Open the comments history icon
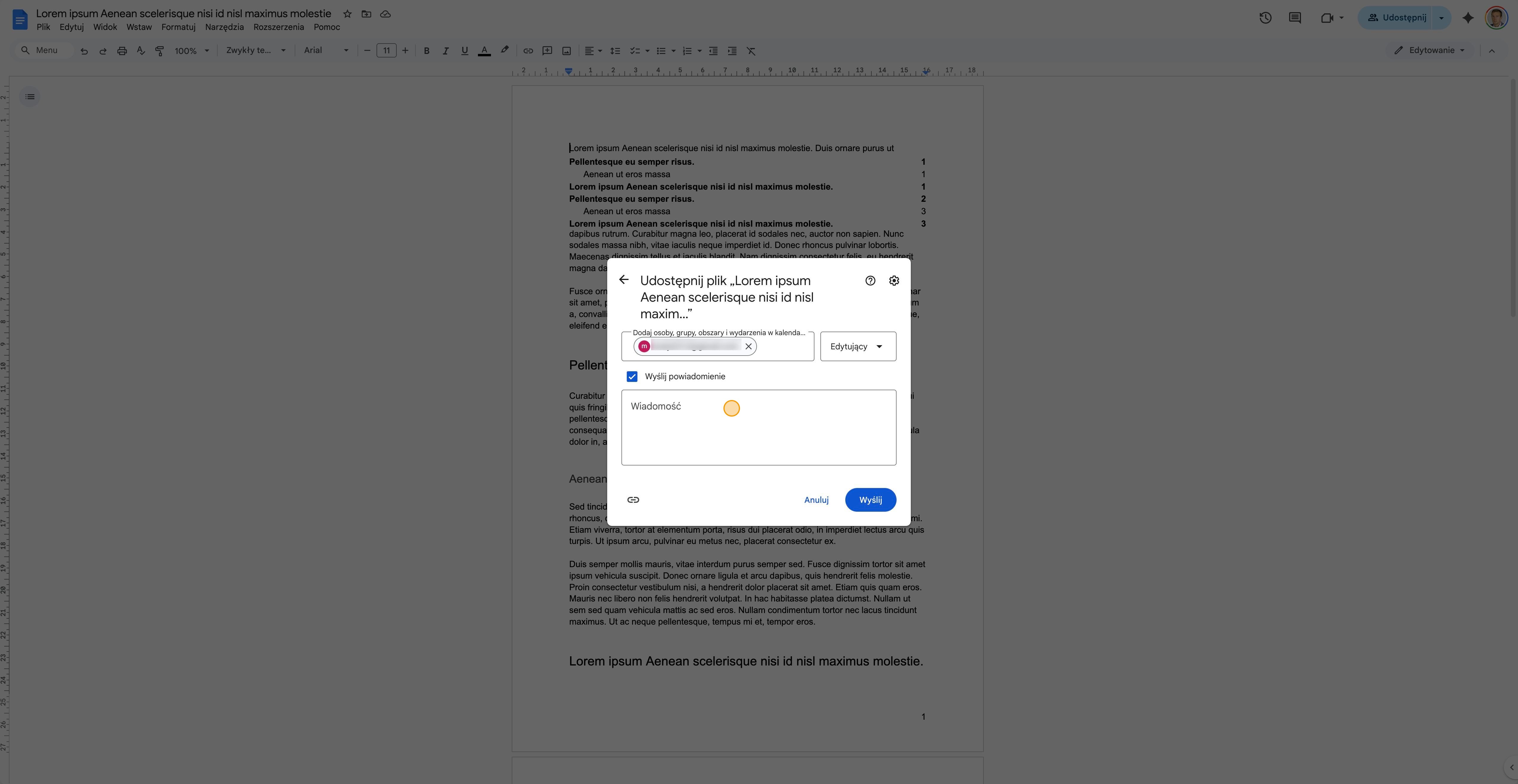Image resolution: width=1518 pixels, height=784 pixels. point(1295,18)
